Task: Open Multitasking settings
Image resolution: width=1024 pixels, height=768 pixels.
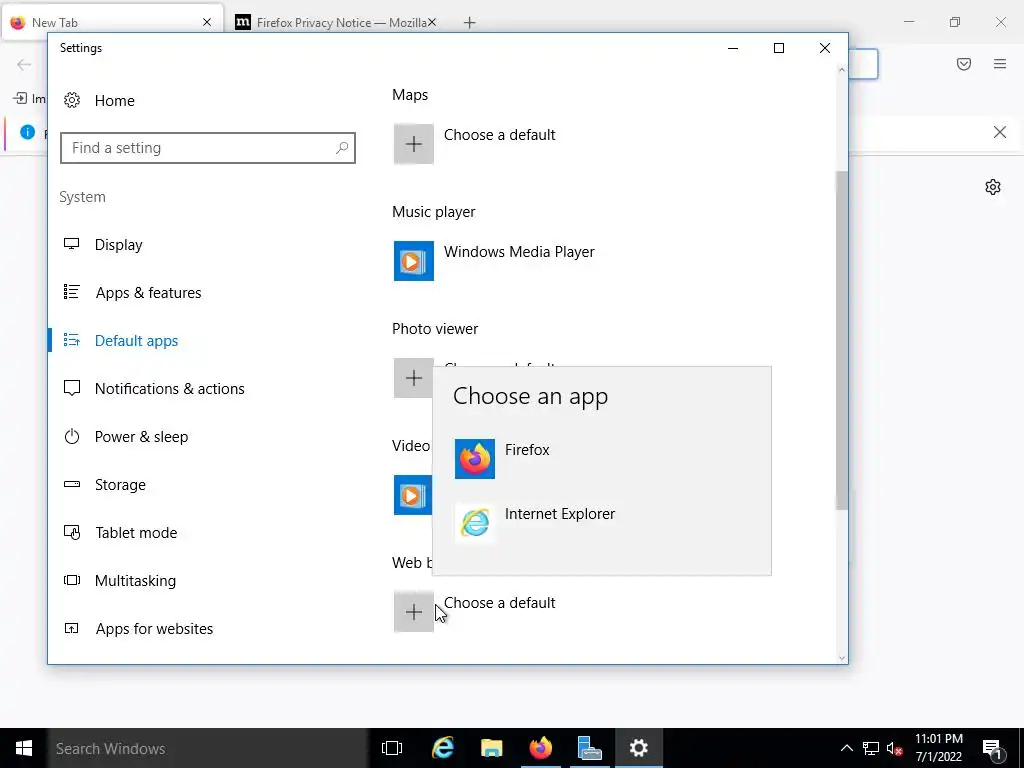Action: [120, 581]
